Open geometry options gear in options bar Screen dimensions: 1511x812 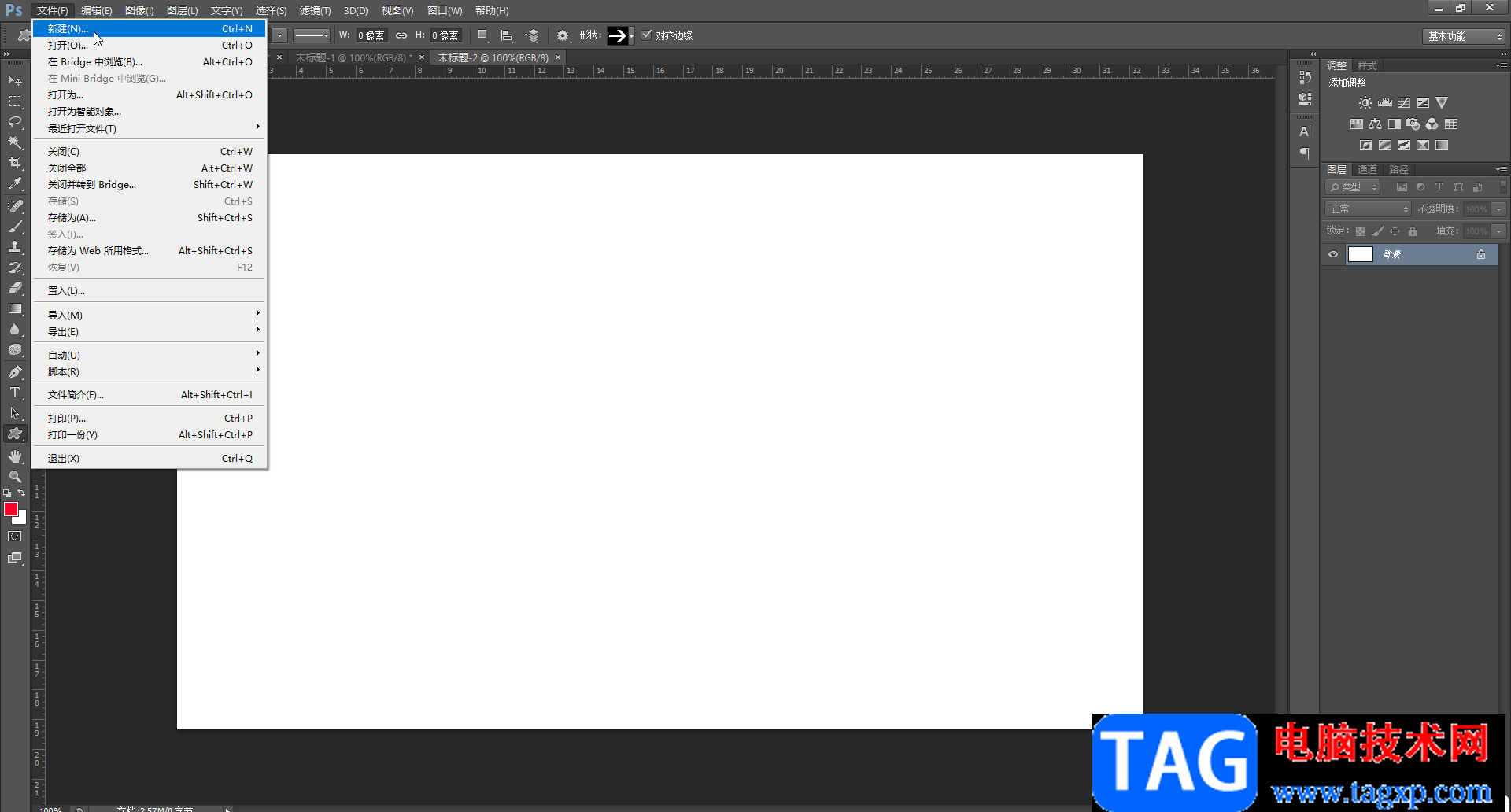click(x=563, y=35)
